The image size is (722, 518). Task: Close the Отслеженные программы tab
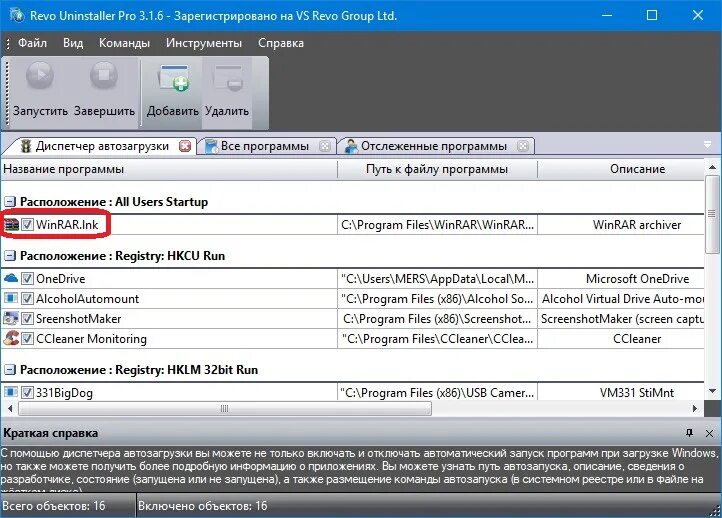(523, 146)
